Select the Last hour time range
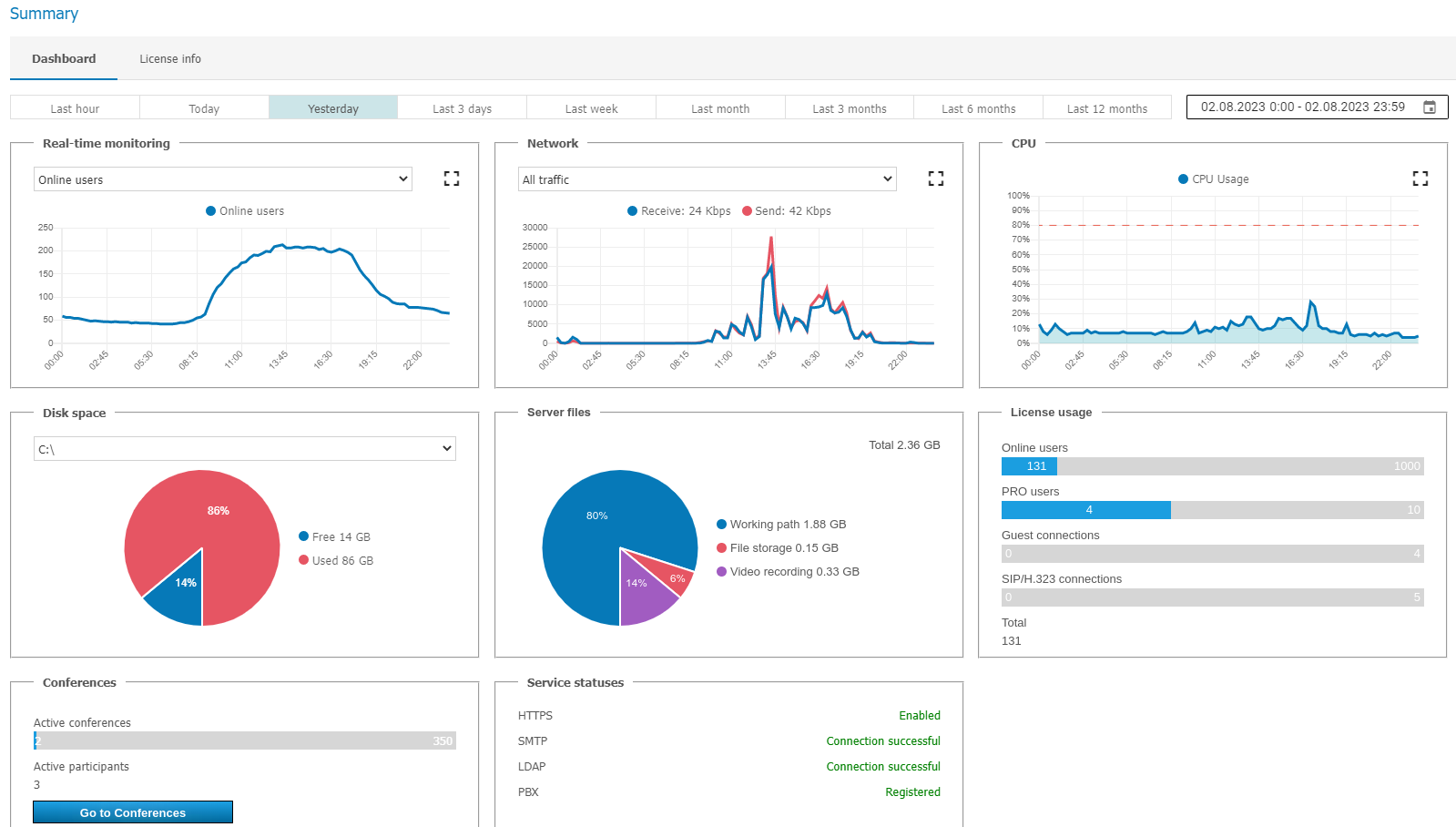The image size is (1456, 827). (75, 108)
